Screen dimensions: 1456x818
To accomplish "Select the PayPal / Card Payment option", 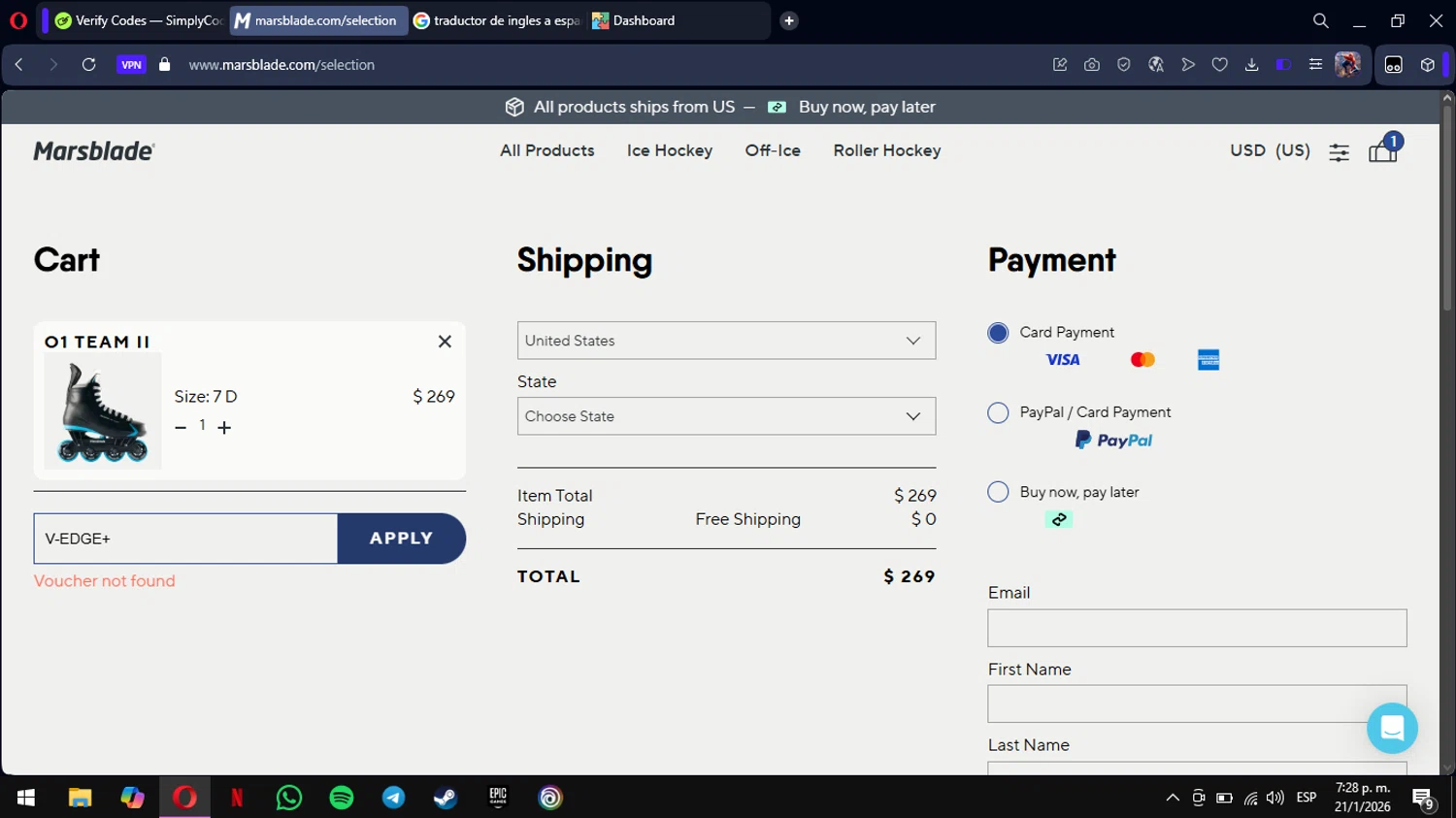I will 998,412.
